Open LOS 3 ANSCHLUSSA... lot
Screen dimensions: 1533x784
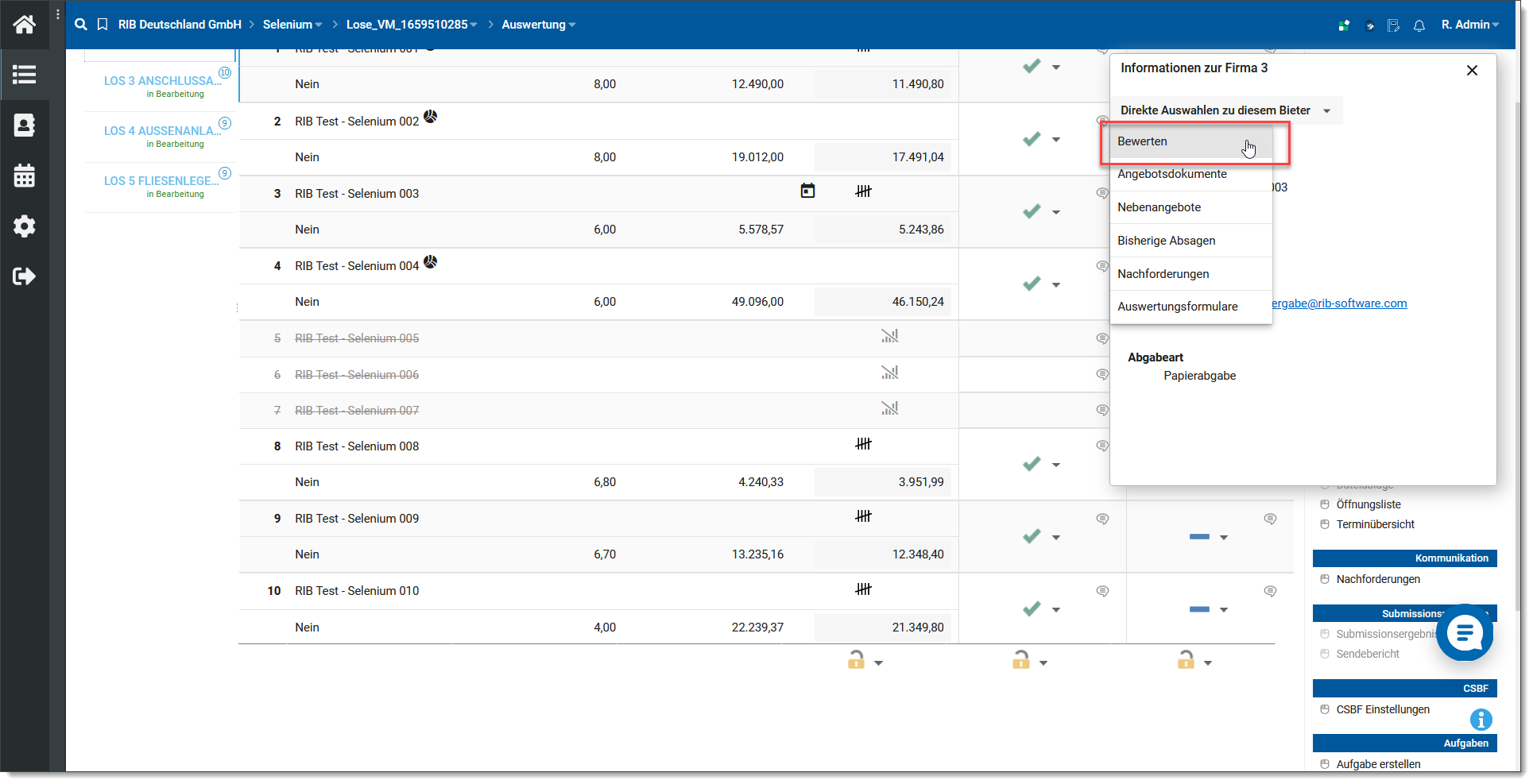click(x=162, y=81)
